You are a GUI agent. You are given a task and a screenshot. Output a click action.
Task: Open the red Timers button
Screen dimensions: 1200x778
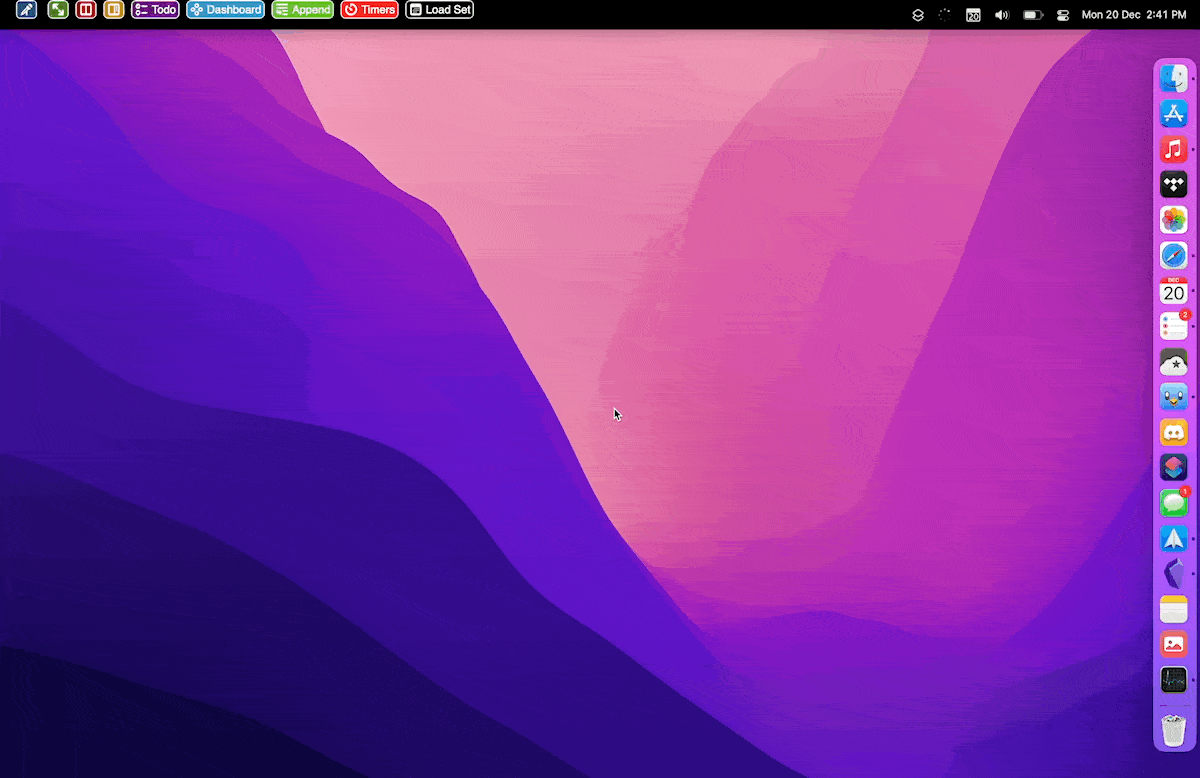(369, 10)
